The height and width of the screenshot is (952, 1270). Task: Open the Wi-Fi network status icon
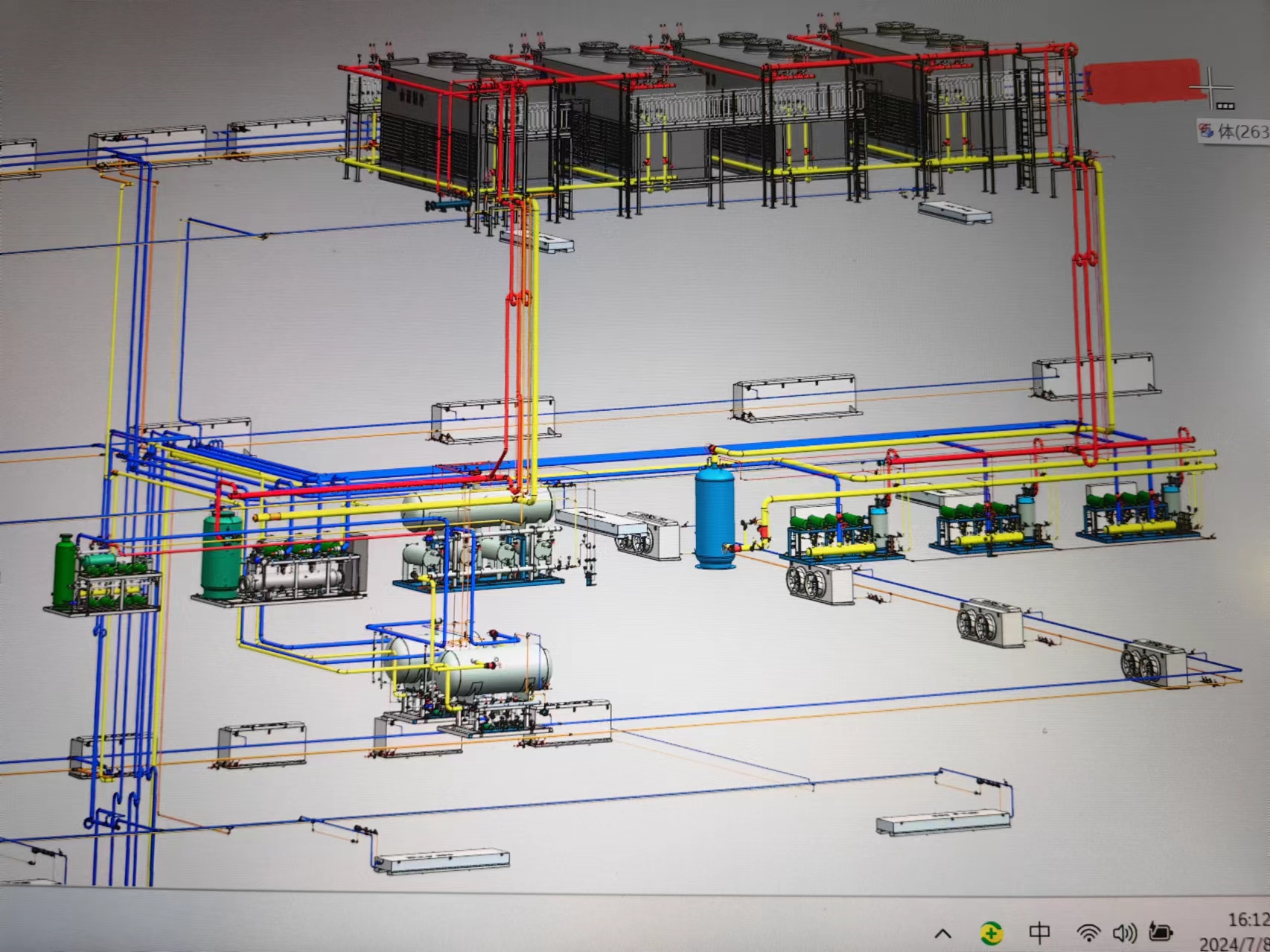1088,932
